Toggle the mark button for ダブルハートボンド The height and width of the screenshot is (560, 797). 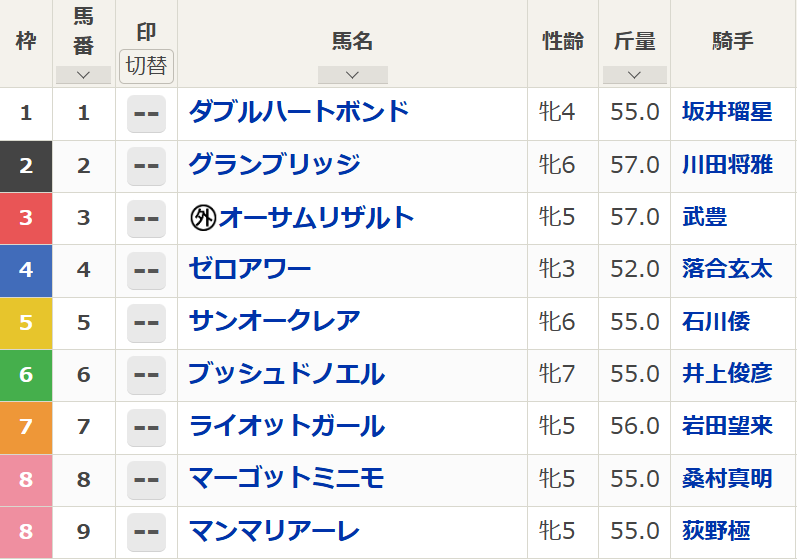(146, 114)
